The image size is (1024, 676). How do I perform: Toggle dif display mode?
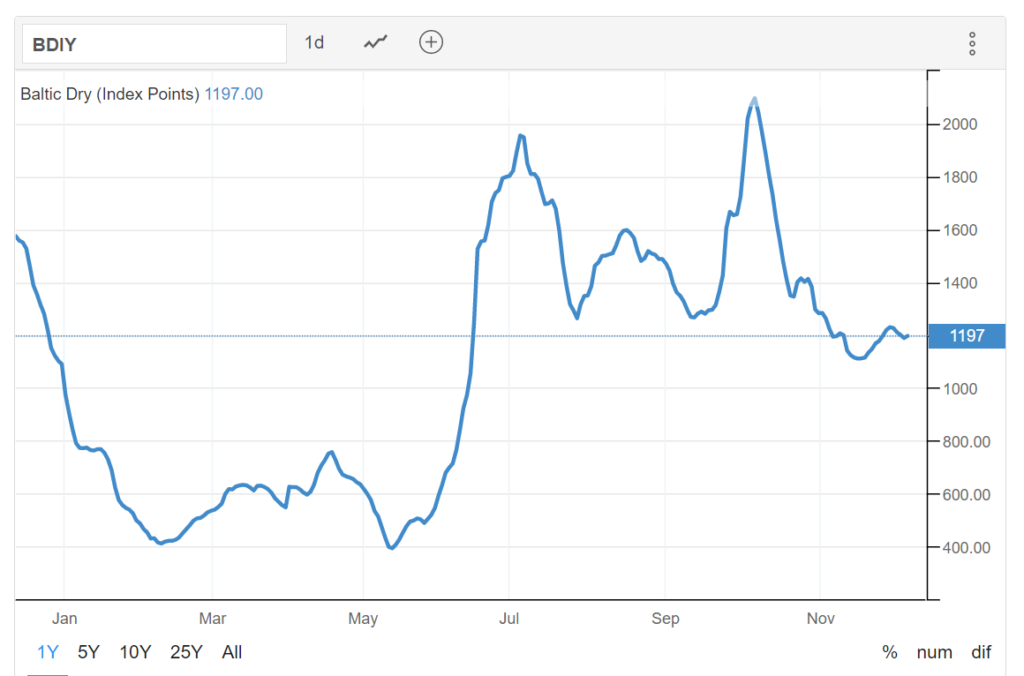[x=981, y=652]
